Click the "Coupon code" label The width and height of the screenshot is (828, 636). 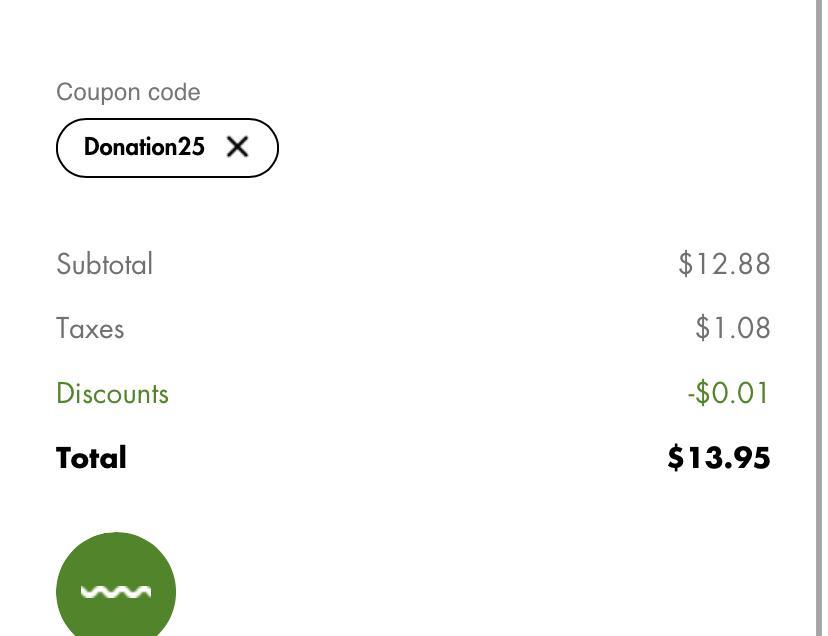click(x=128, y=92)
